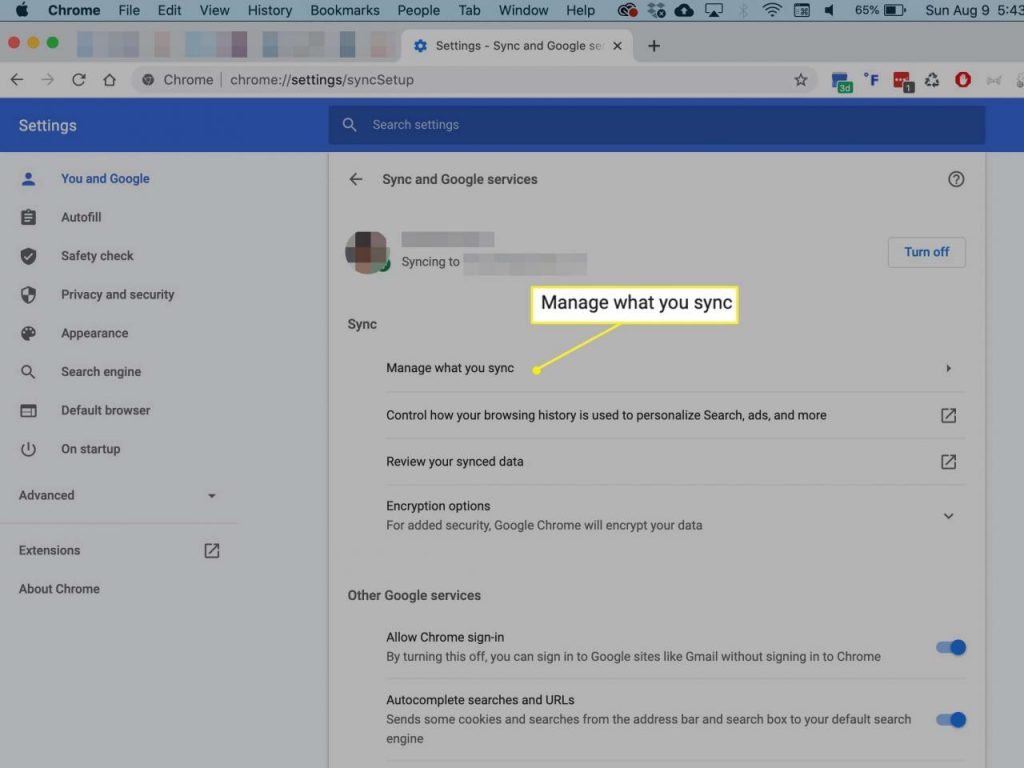Viewport: 1024px width, 768px height.
Task: Click the recycle-arrows extension icon
Action: click(932, 80)
